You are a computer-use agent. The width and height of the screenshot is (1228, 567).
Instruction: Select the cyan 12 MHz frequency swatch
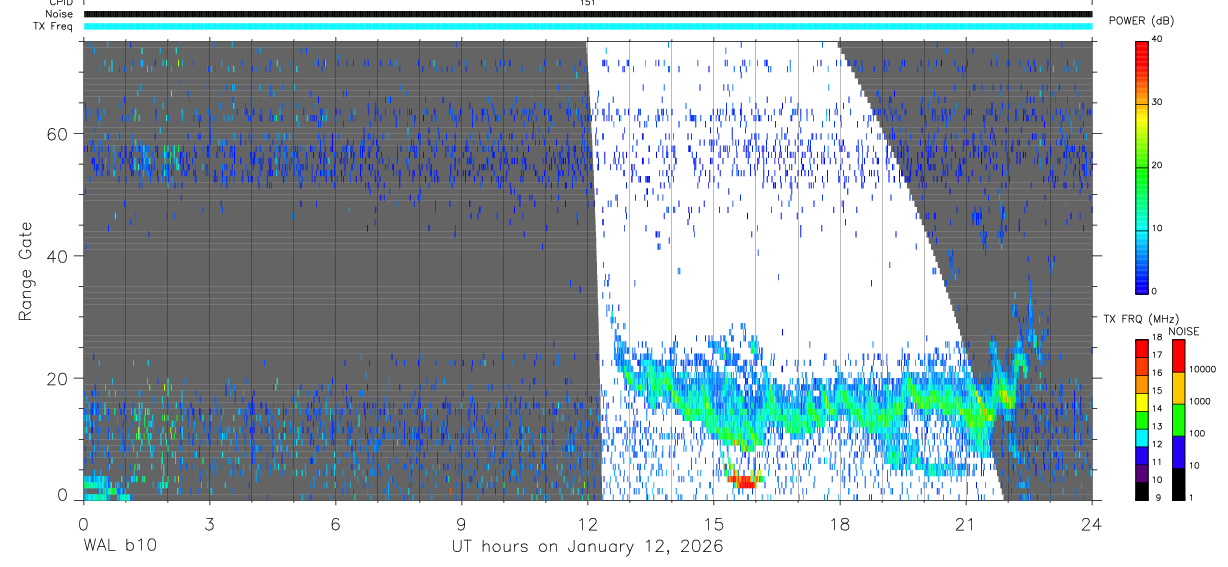[x=1142, y=438]
